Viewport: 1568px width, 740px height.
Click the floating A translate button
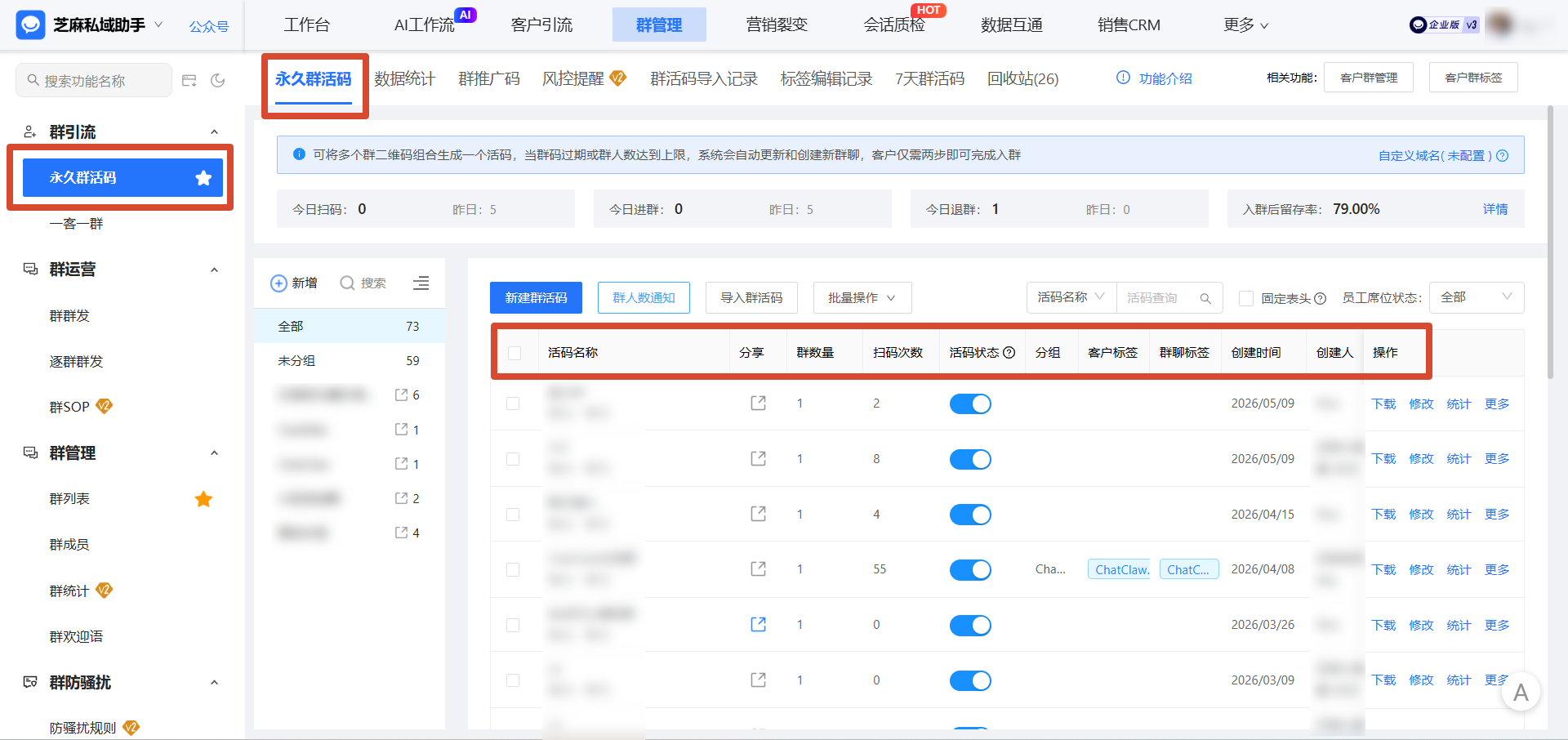click(x=1520, y=693)
